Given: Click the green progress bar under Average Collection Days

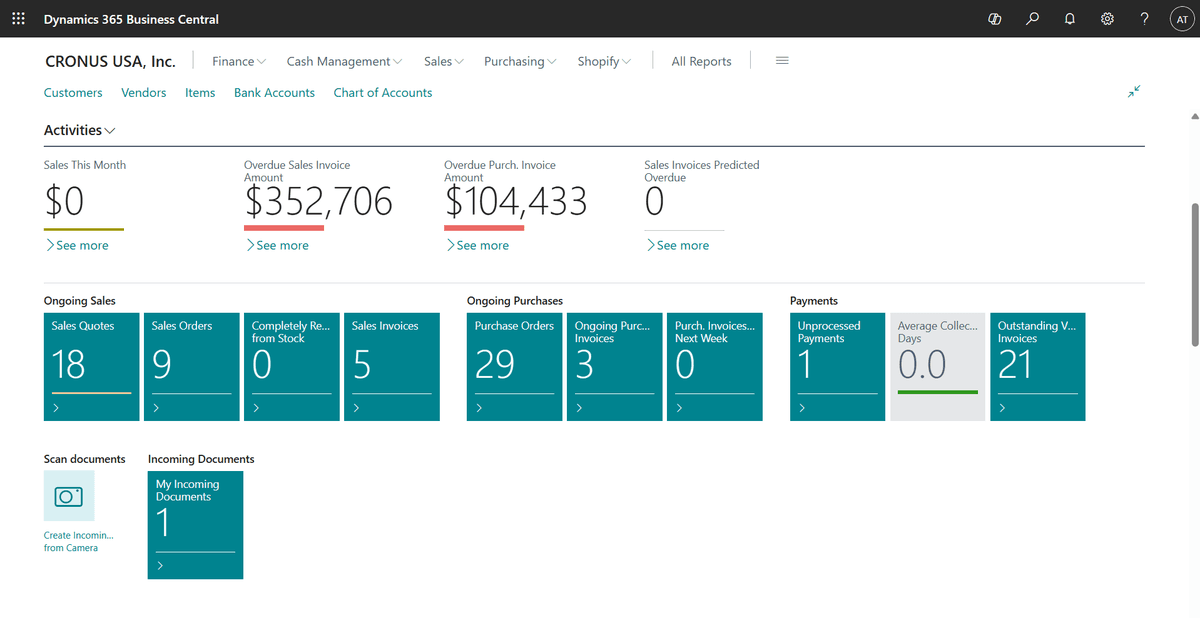Looking at the screenshot, I should 937,394.
